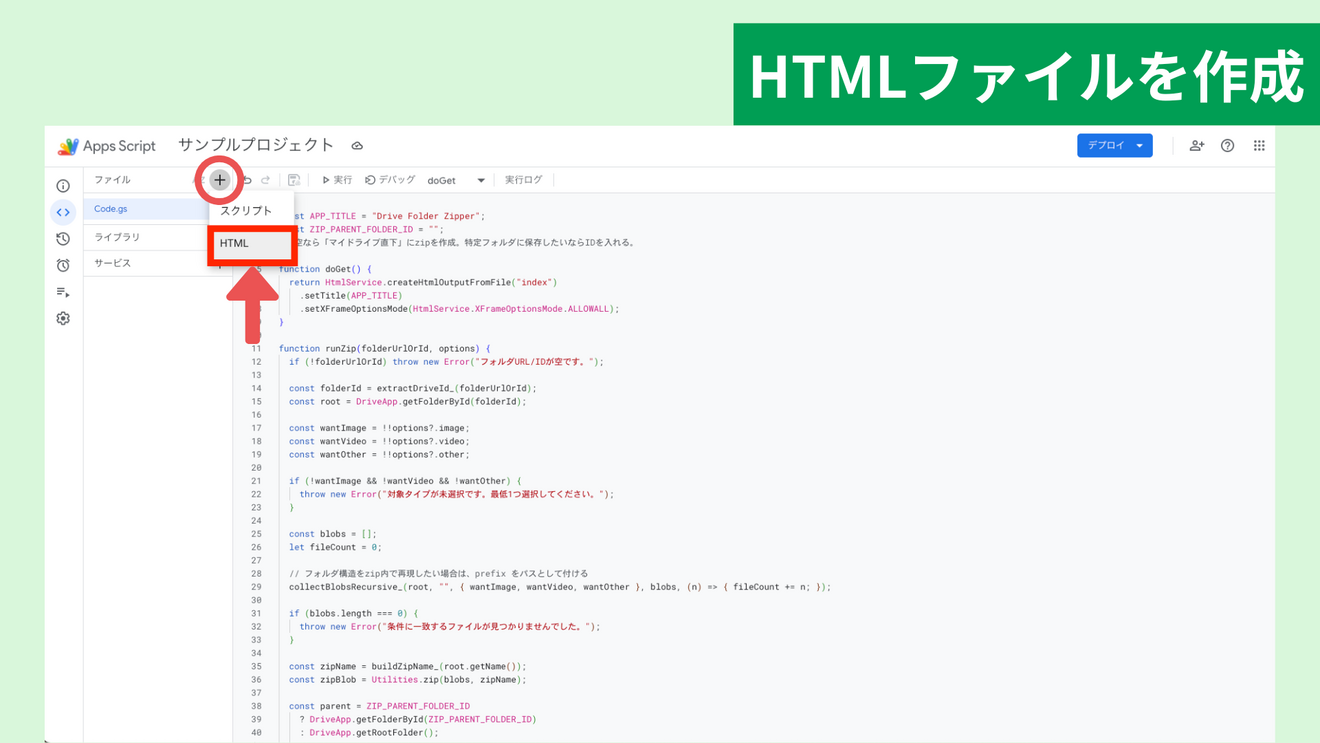Image resolution: width=1320 pixels, height=743 pixels.
Task: Choose スクリプト from the add-file menu
Action: click(x=246, y=211)
